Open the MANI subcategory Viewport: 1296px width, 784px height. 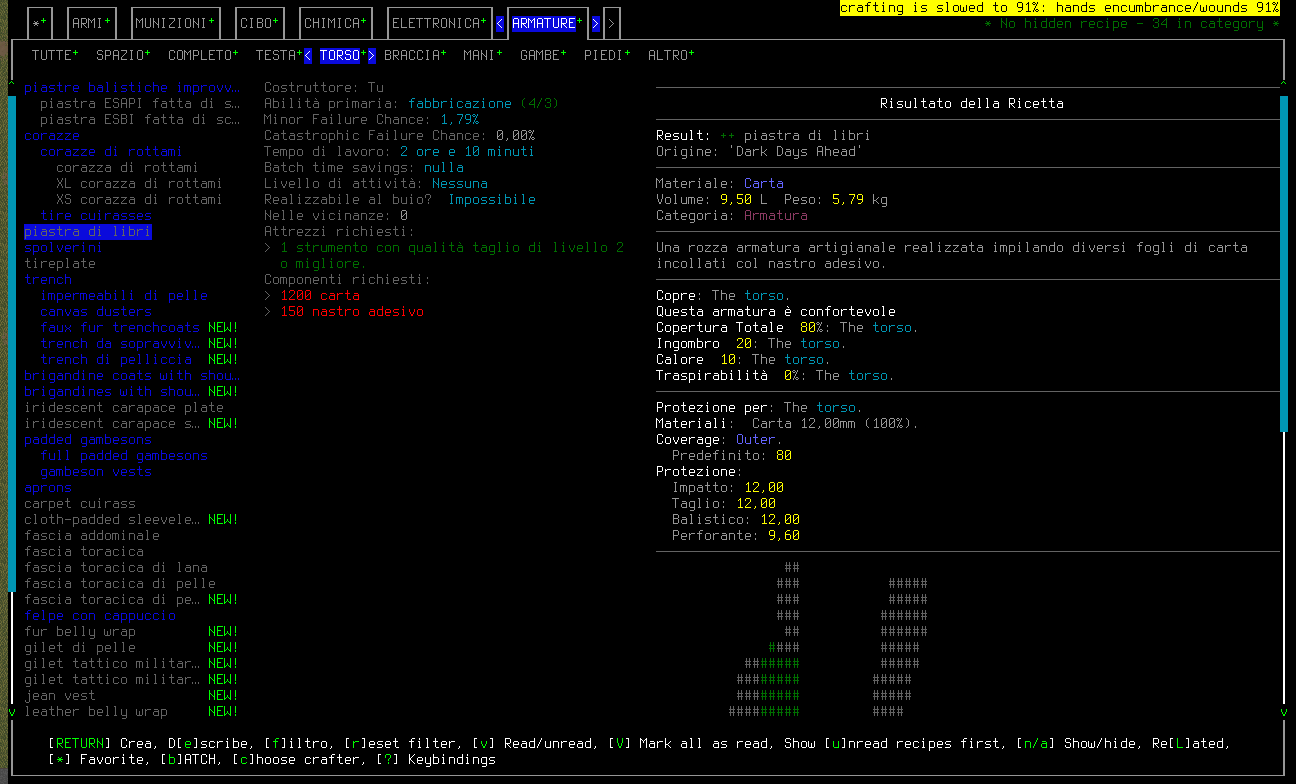(x=483, y=55)
